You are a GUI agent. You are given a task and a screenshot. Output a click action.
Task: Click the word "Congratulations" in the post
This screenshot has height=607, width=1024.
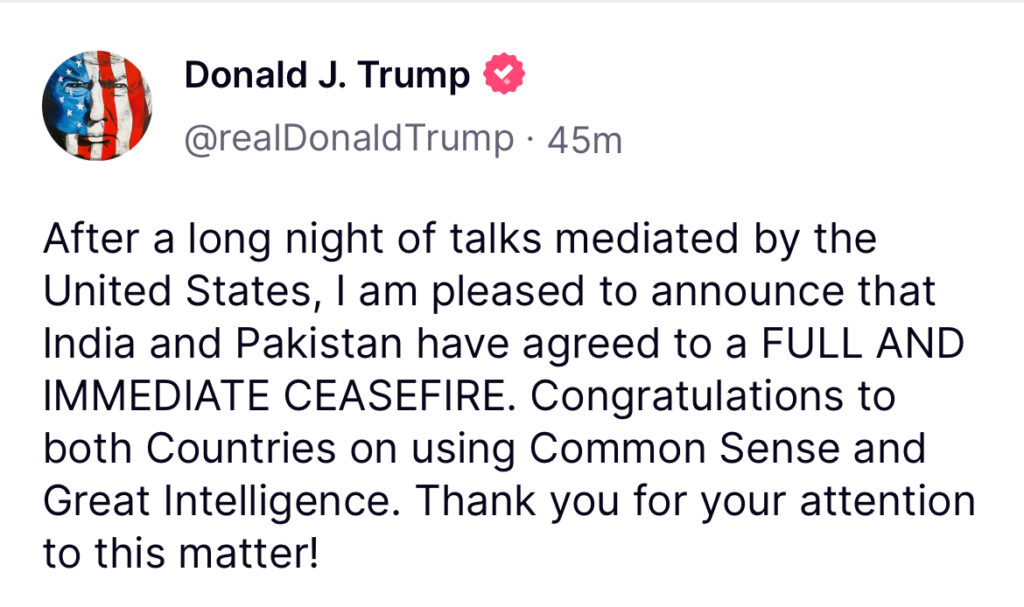[686, 397]
